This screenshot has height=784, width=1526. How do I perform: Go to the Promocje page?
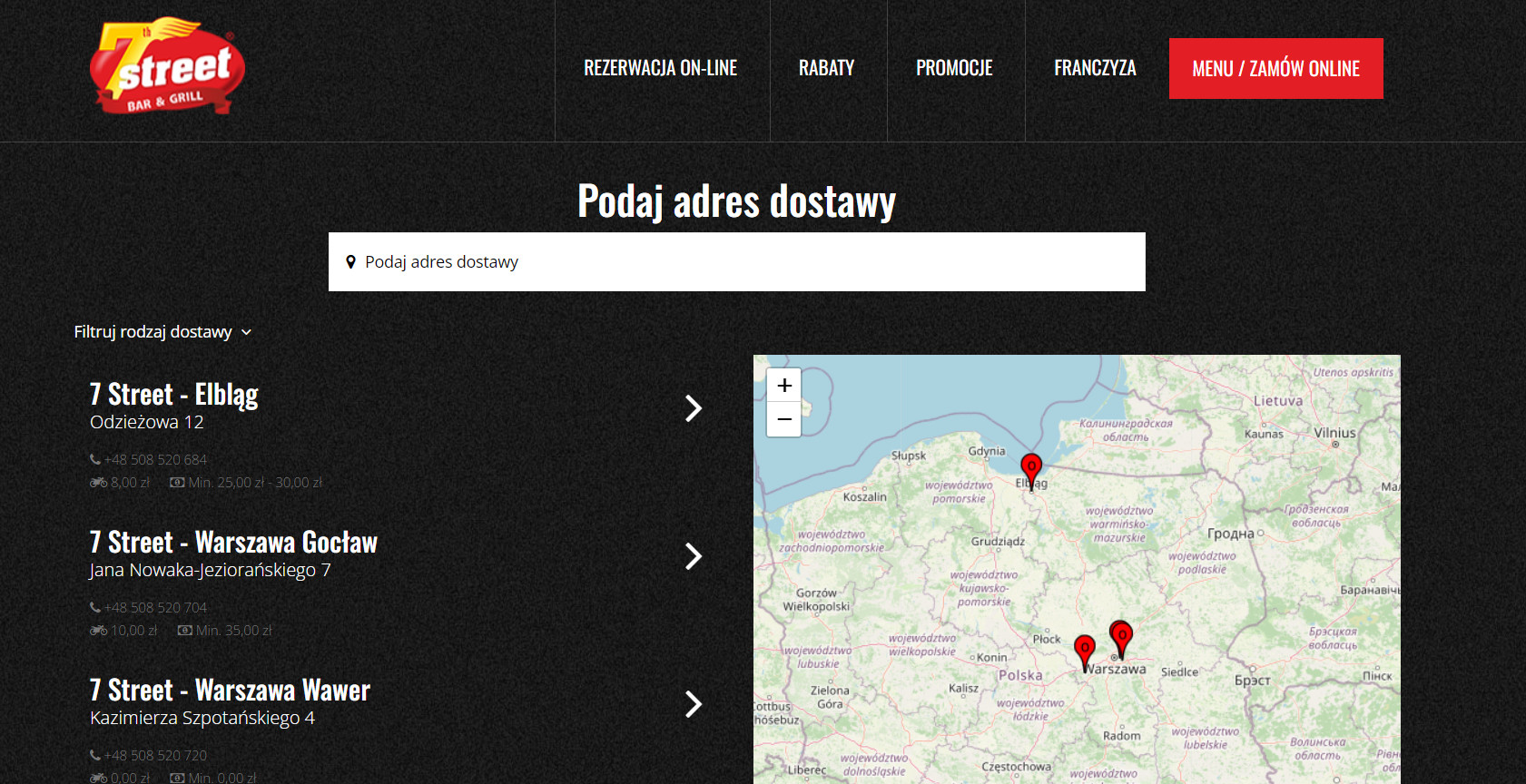coord(954,68)
